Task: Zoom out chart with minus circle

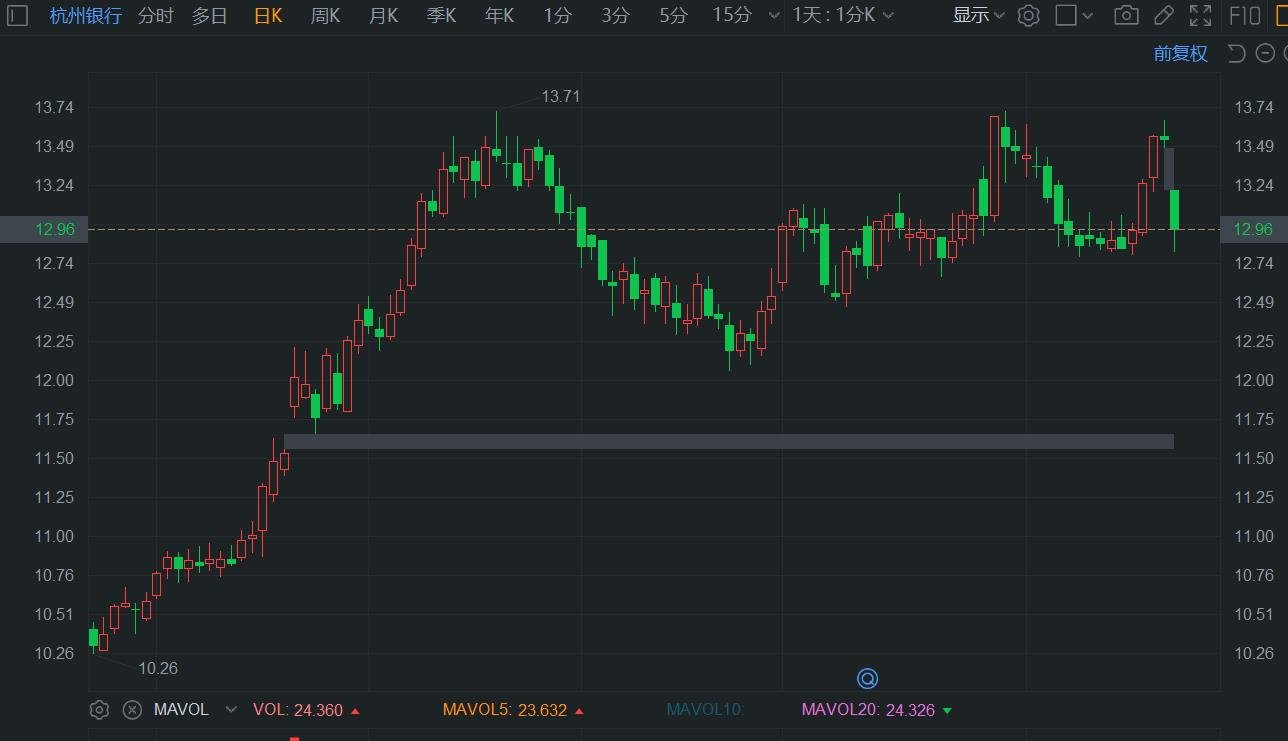Action: click(1266, 54)
